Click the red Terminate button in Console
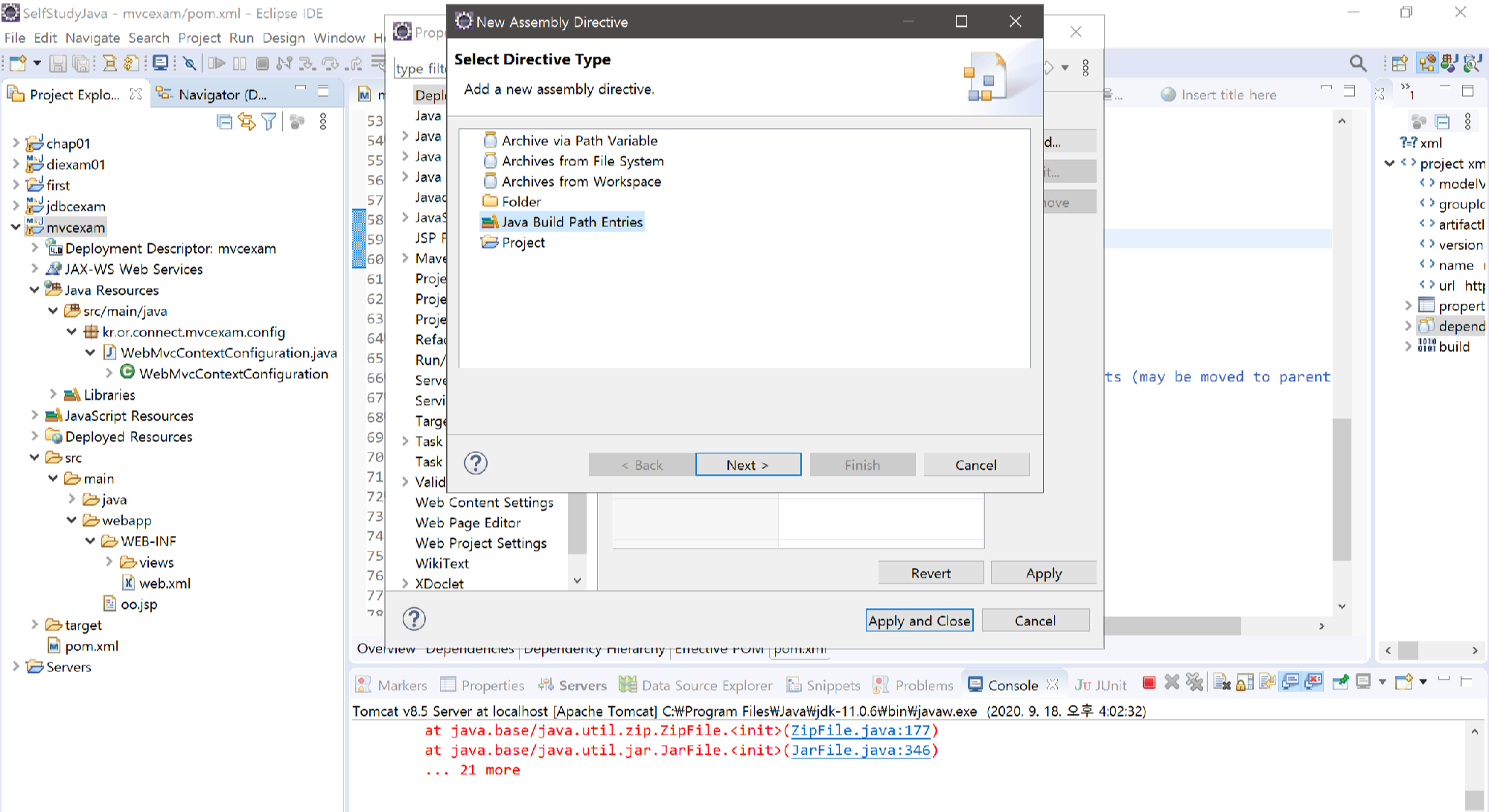1489x812 pixels. pyautogui.click(x=1149, y=683)
